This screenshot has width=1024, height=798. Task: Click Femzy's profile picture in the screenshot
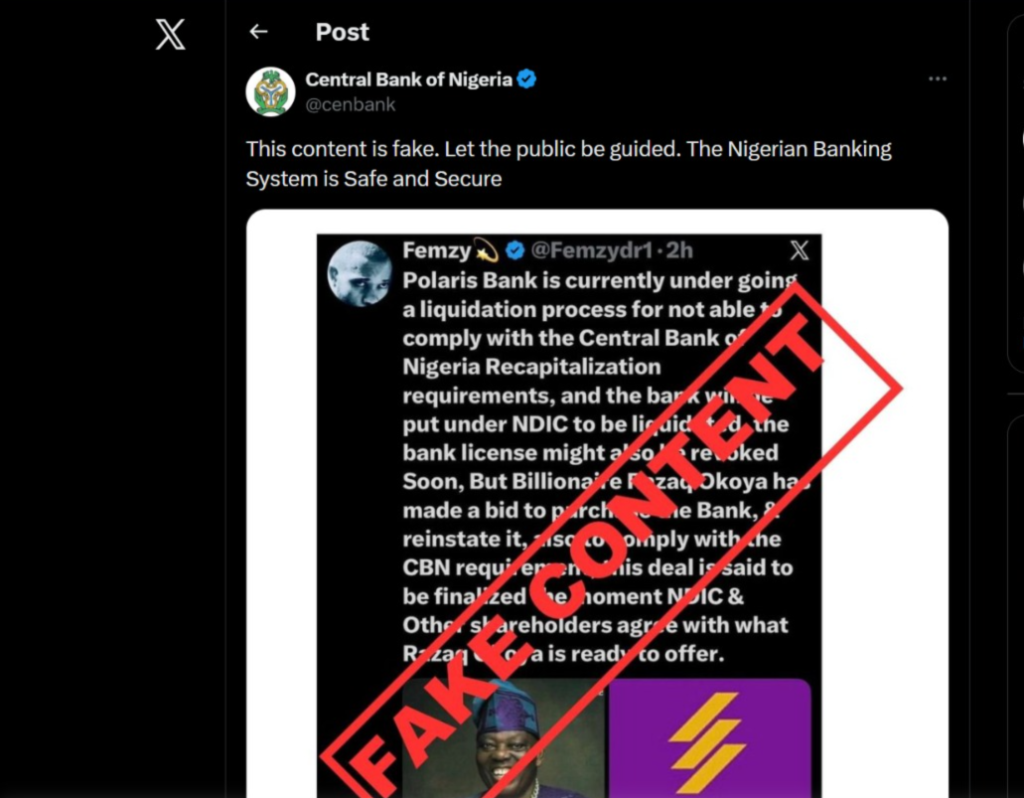click(x=360, y=273)
